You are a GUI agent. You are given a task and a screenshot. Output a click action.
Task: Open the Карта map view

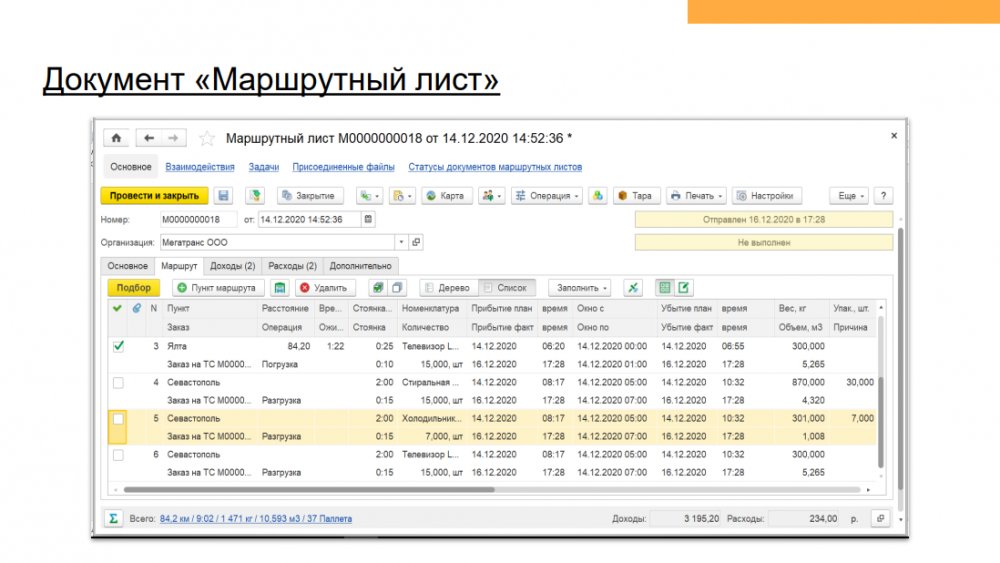(445, 196)
